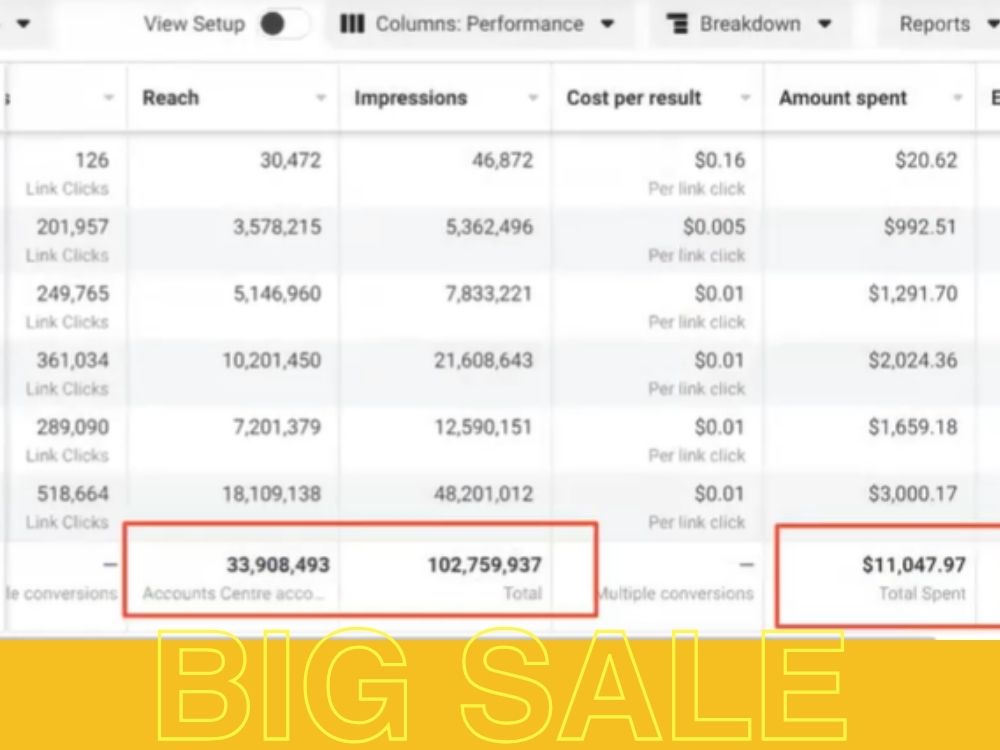Screen dimensions: 1000x750
Task: Open the Reach column options arrow
Action: 321,98
